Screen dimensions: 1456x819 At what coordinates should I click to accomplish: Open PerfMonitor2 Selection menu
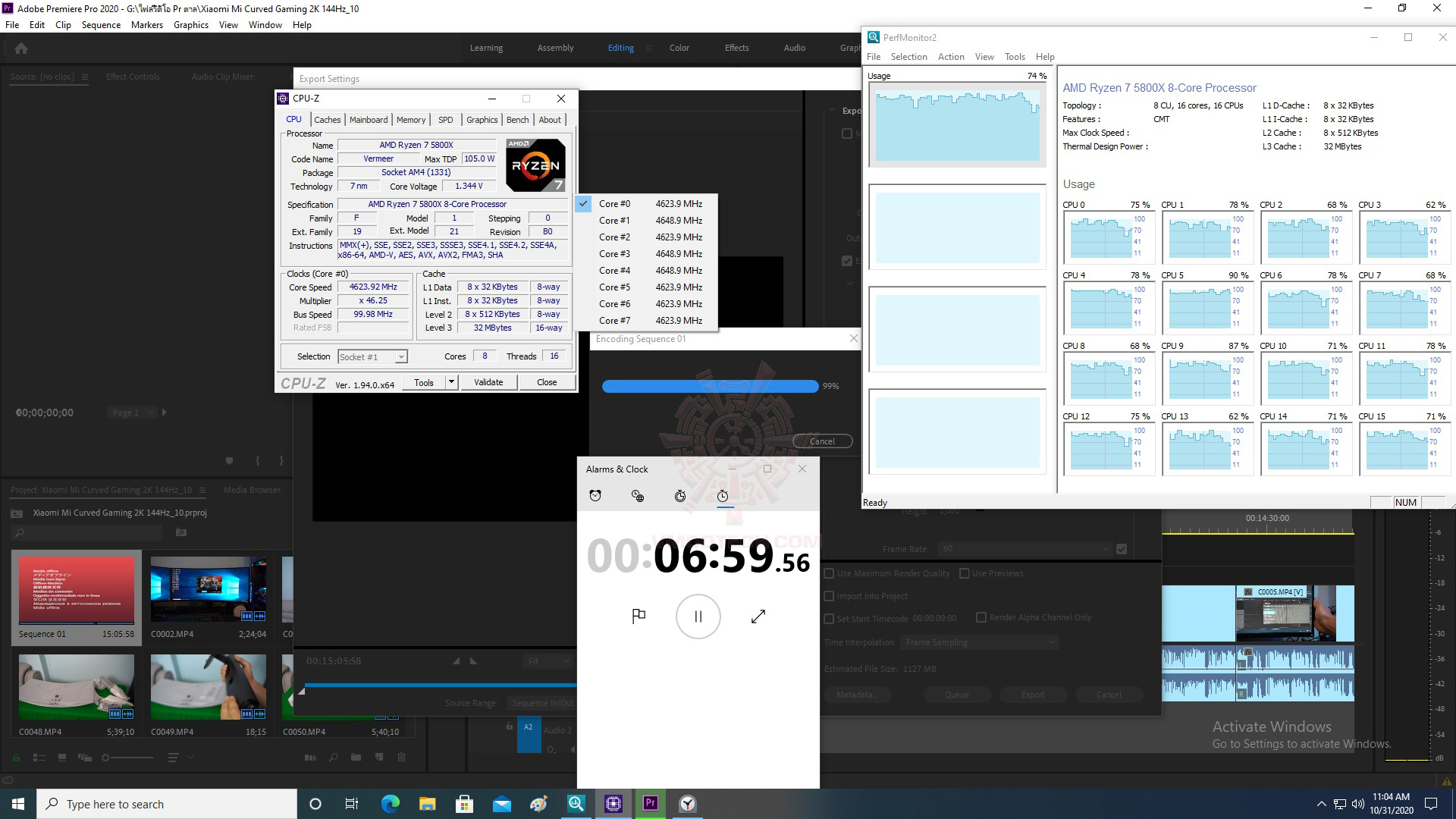(x=908, y=57)
